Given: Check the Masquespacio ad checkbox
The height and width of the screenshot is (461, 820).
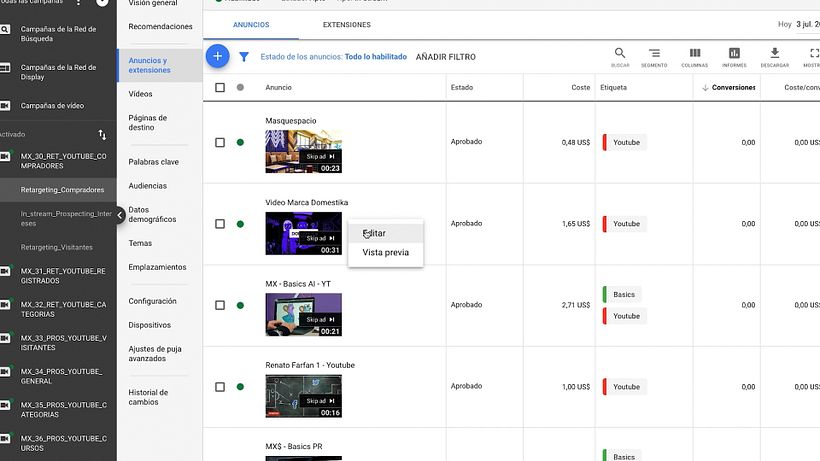Looking at the screenshot, I should tap(220, 142).
